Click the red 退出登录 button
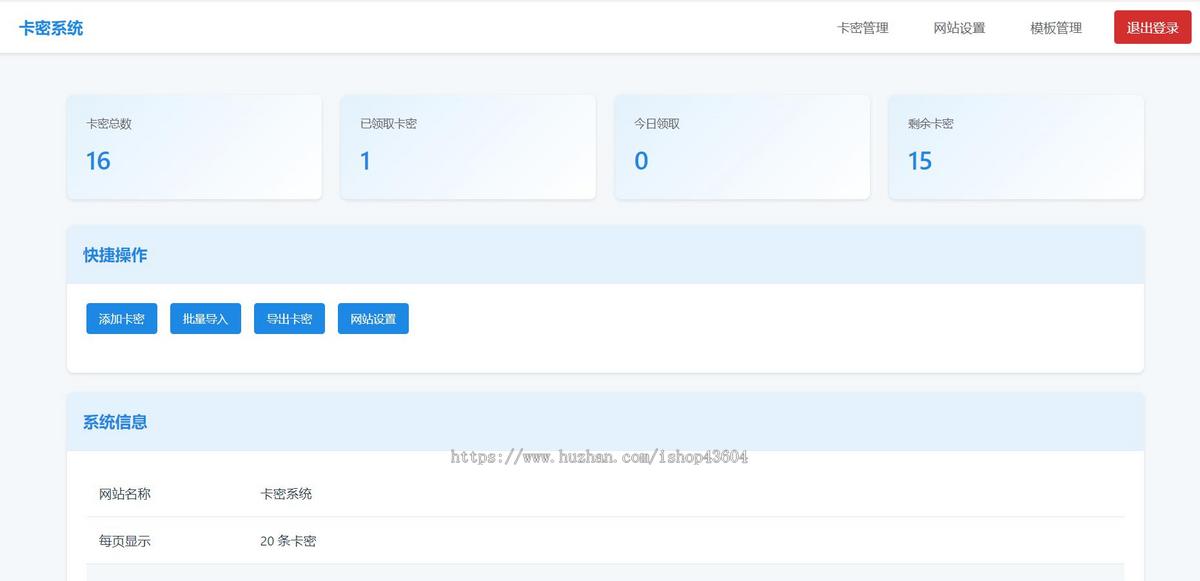 pyautogui.click(x=1153, y=28)
